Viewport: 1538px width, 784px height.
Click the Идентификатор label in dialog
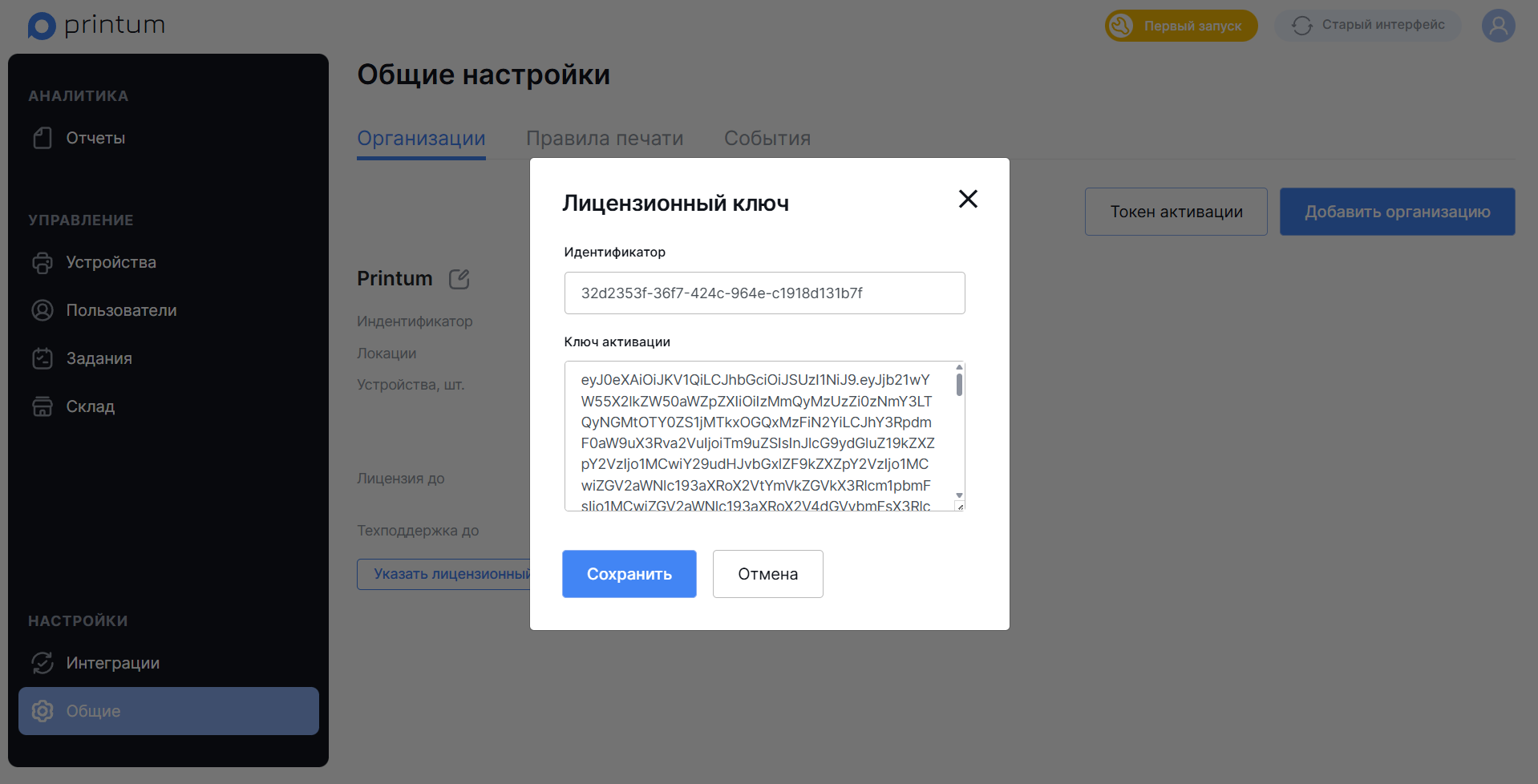coord(615,252)
